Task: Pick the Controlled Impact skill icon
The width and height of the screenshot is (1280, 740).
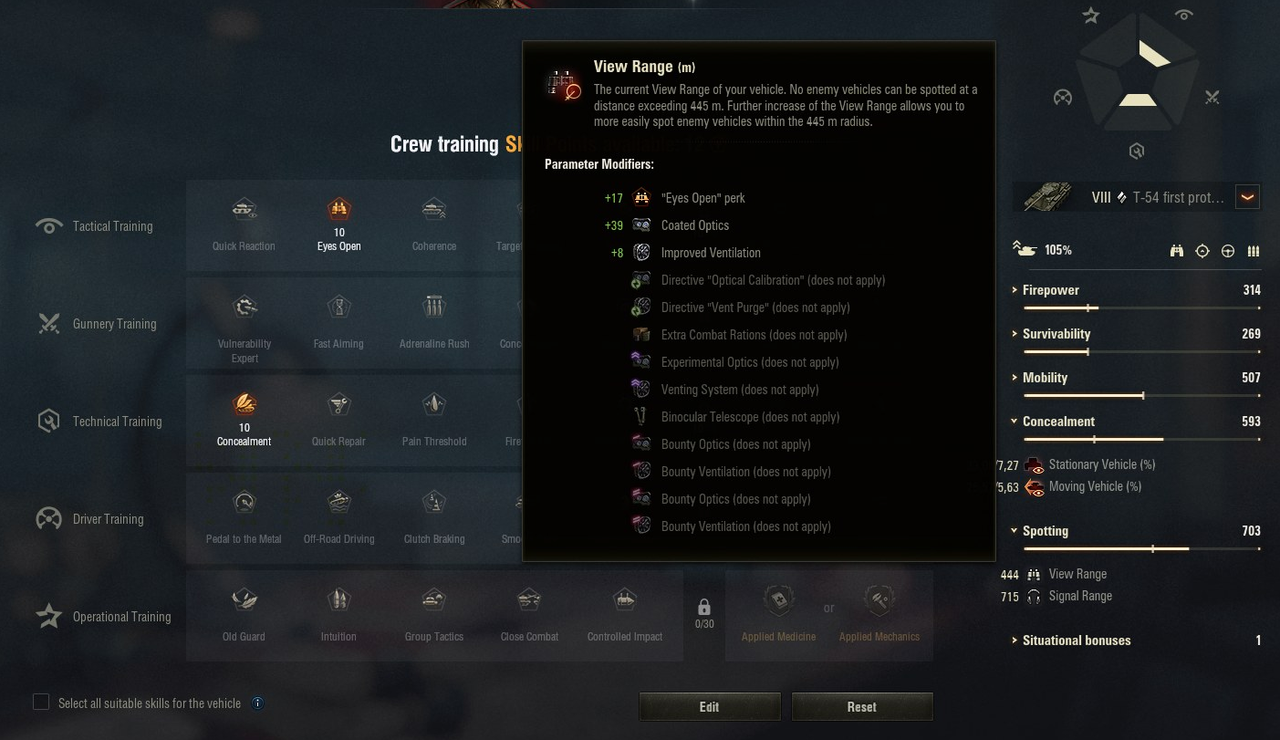Action: coord(625,599)
